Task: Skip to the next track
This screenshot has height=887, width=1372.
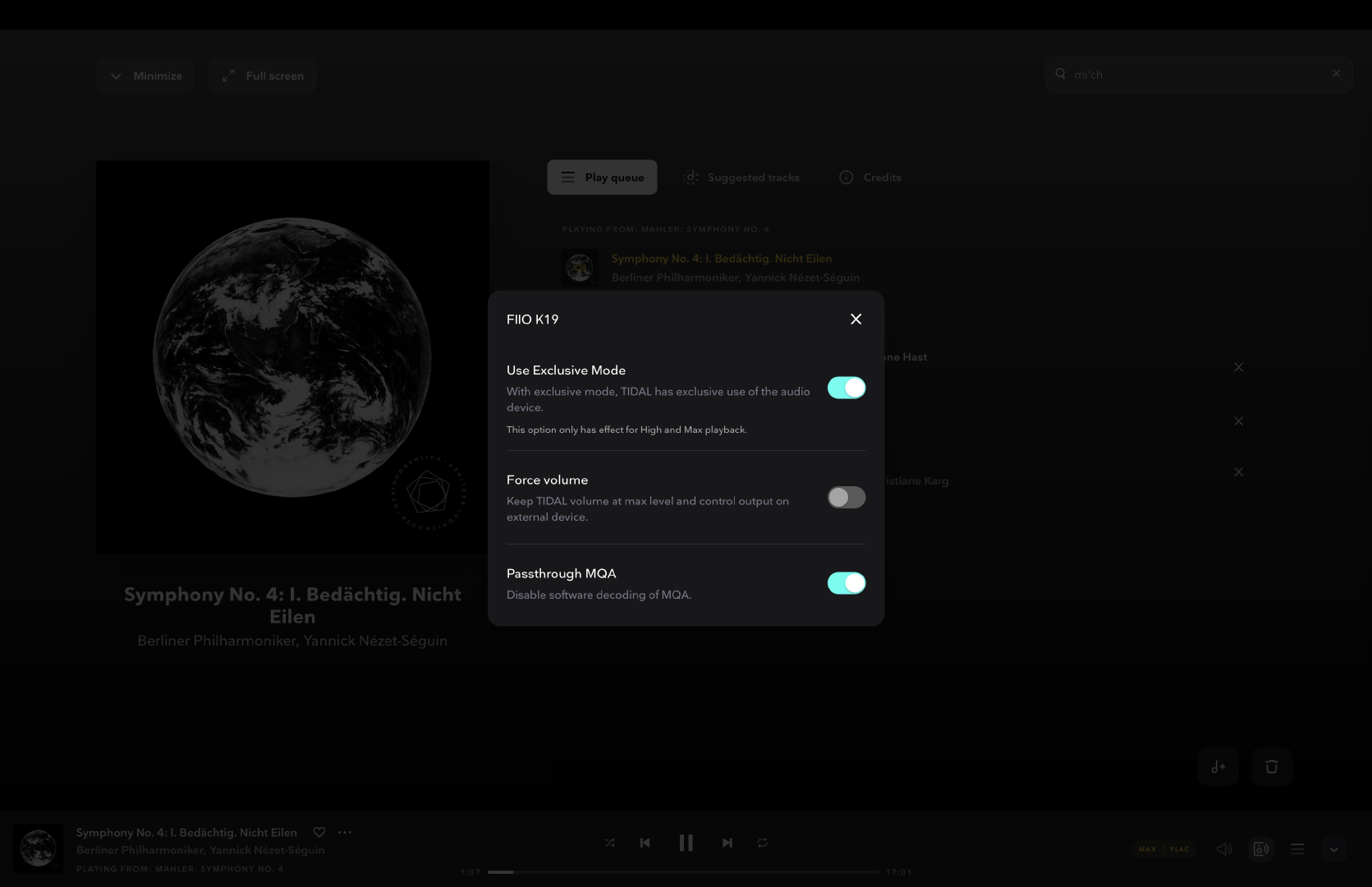Action: (727, 843)
